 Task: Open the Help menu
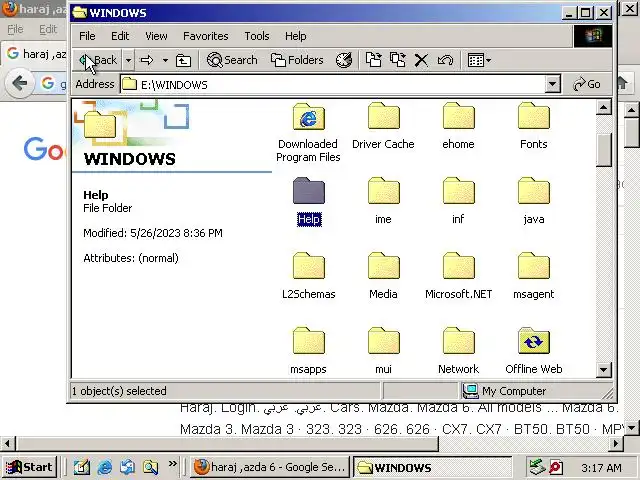click(296, 36)
